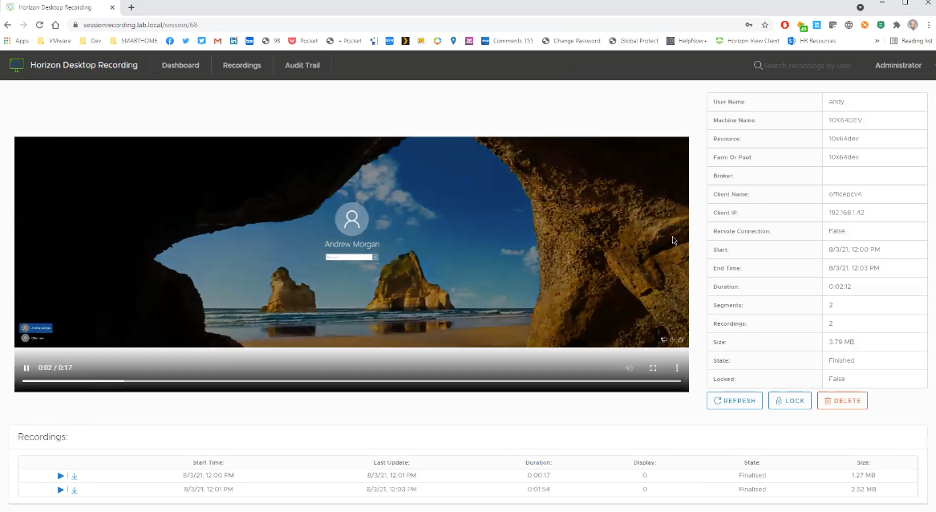Screen dimensions: 936x512
Task: Click the video progress bar to seek
Action: (x=350, y=381)
